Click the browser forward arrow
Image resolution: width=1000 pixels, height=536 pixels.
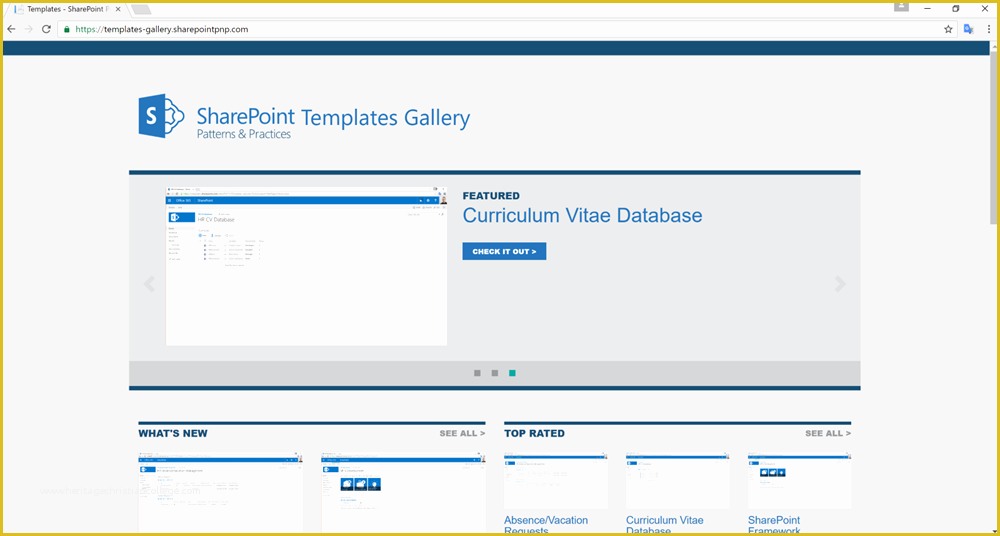(28, 29)
